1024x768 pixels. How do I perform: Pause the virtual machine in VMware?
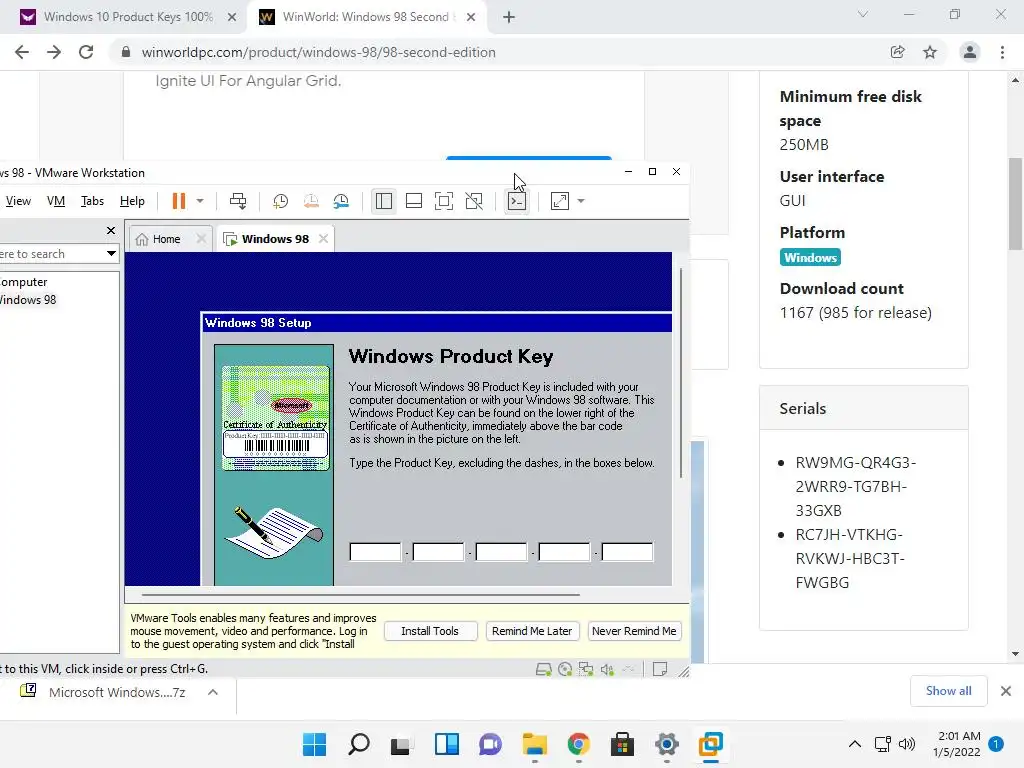[x=178, y=201]
